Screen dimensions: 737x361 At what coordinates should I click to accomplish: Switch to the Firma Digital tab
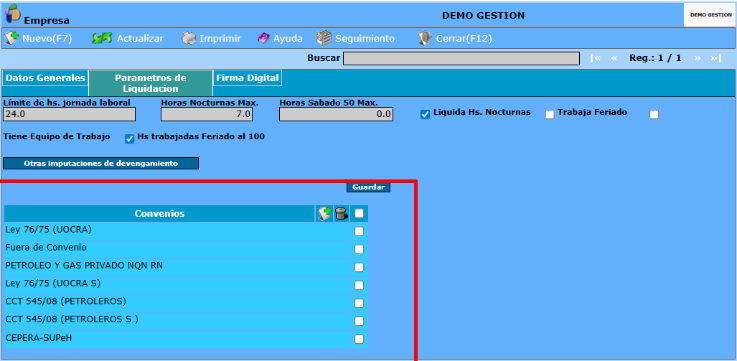click(x=248, y=78)
